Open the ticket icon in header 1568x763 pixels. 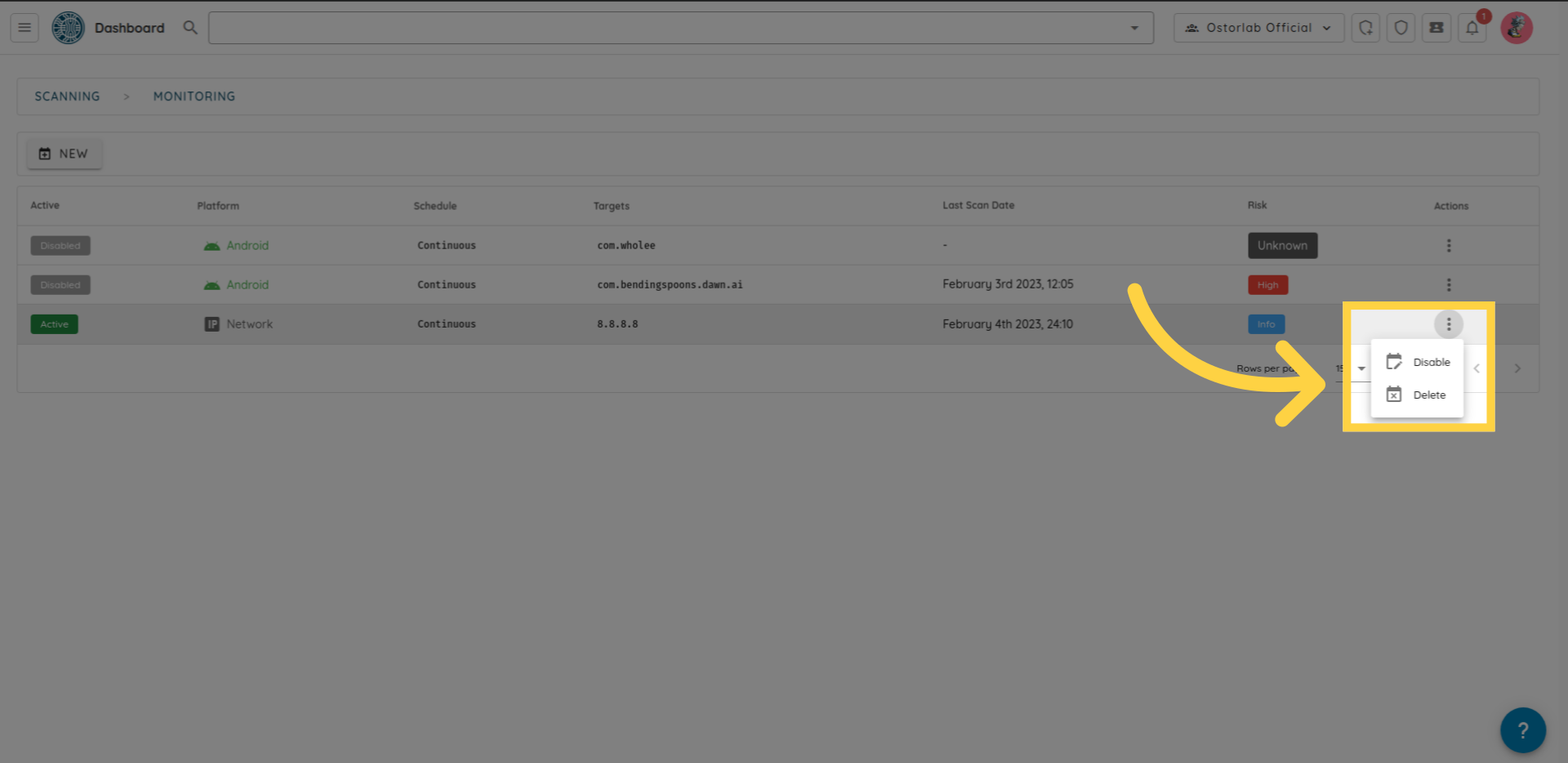point(1436,28)
